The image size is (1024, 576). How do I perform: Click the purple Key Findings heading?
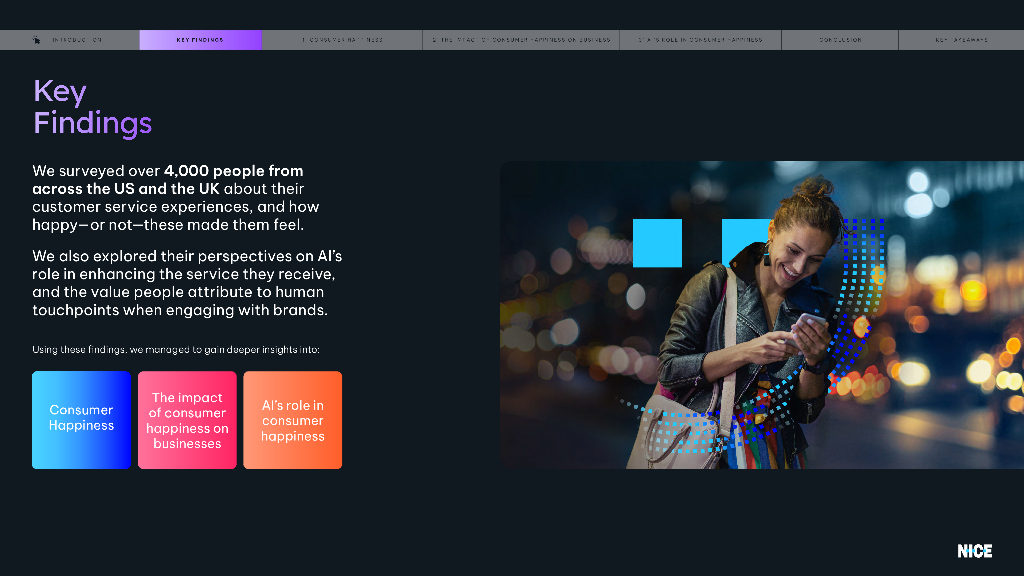pyautogui.click(x=92, y=107)
